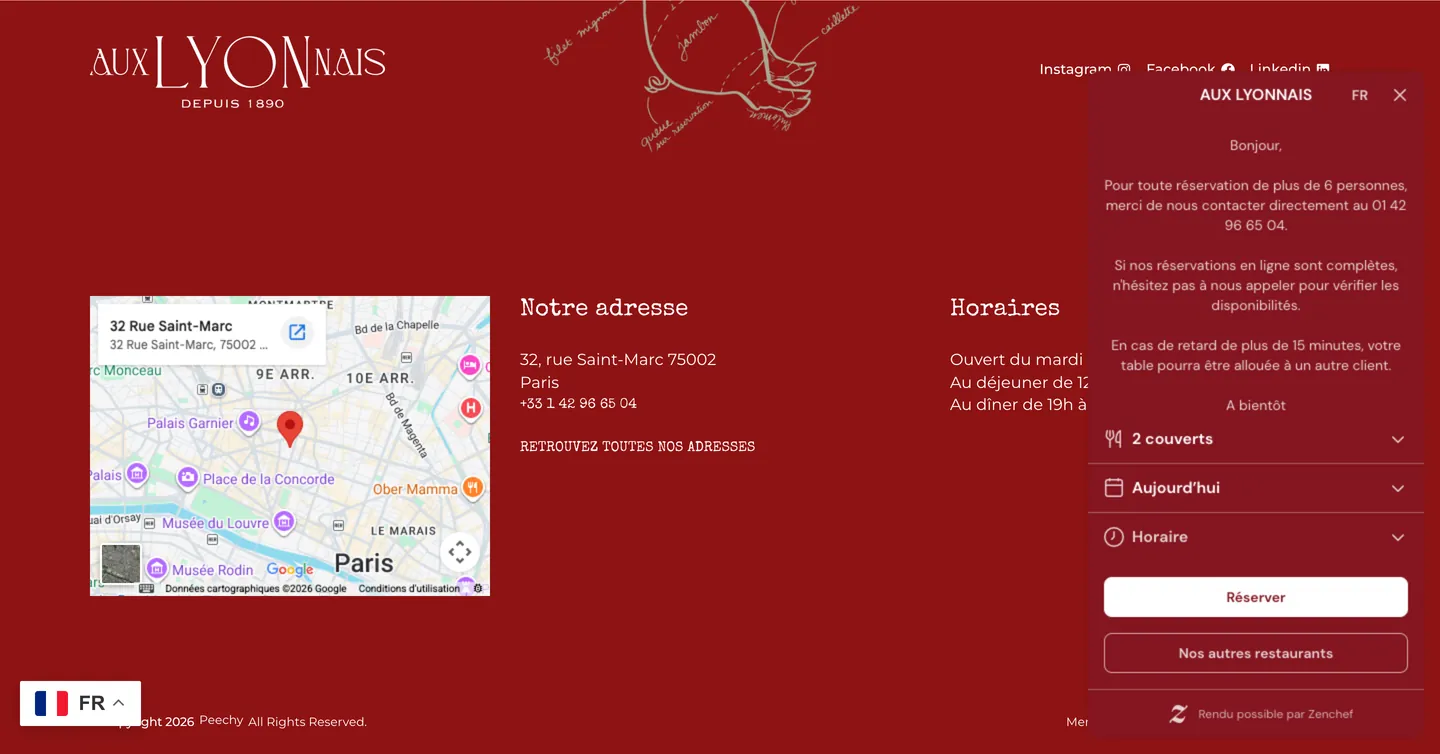This screenshot has width=1440, height=754.
Task: Click the Instagram icon in the header
Action: point(1124,69)
